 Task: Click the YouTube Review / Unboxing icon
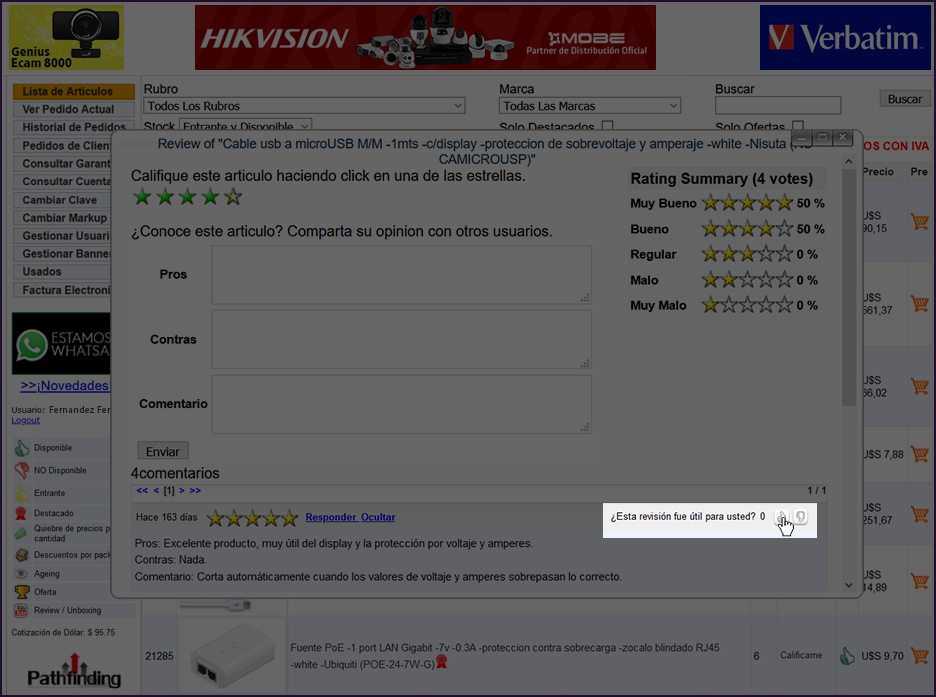coord(23,610)
